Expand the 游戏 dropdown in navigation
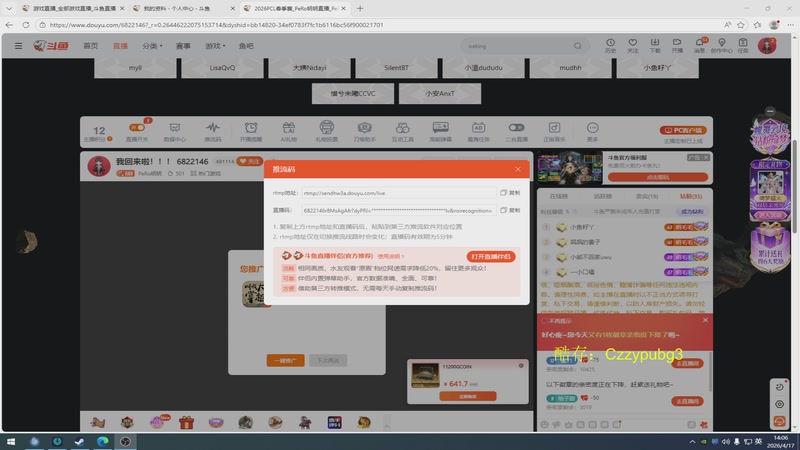 pos(215,46)
